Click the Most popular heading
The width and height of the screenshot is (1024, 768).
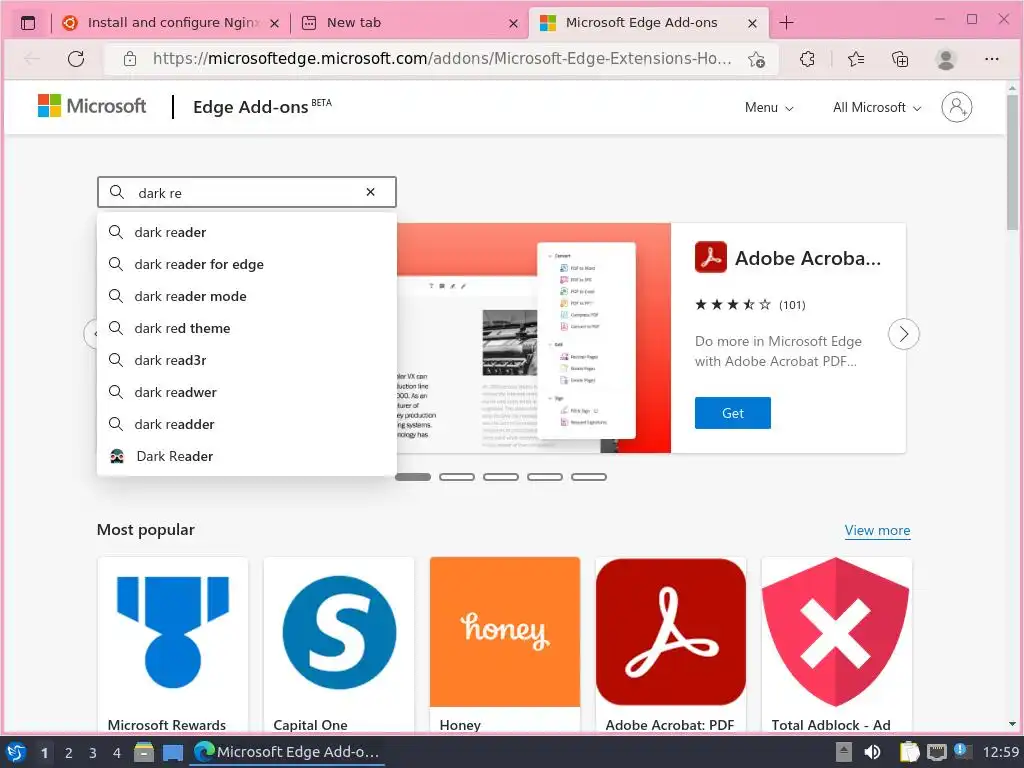click(146, 530)
